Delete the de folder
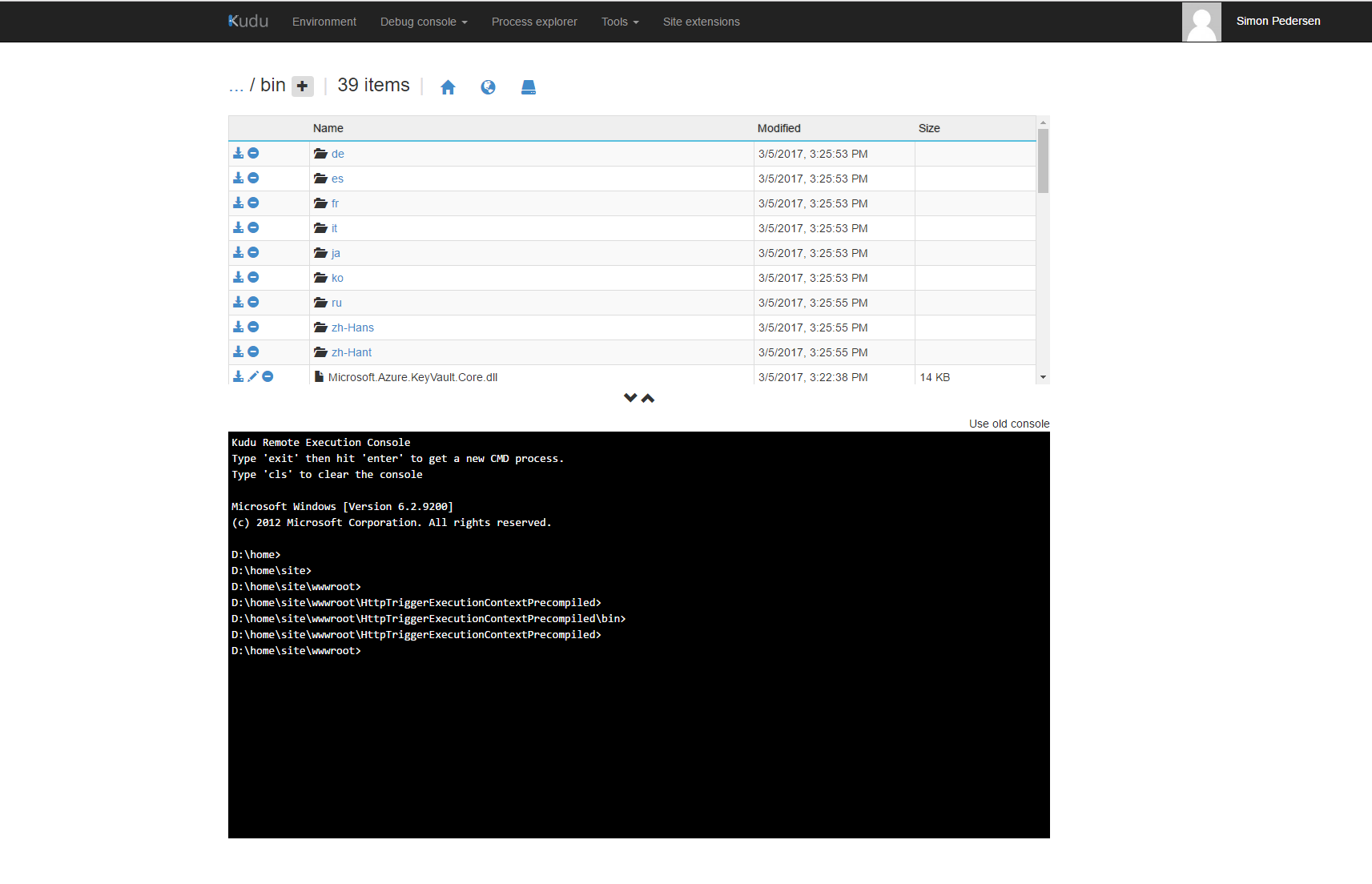 click(x=253, y=153)
